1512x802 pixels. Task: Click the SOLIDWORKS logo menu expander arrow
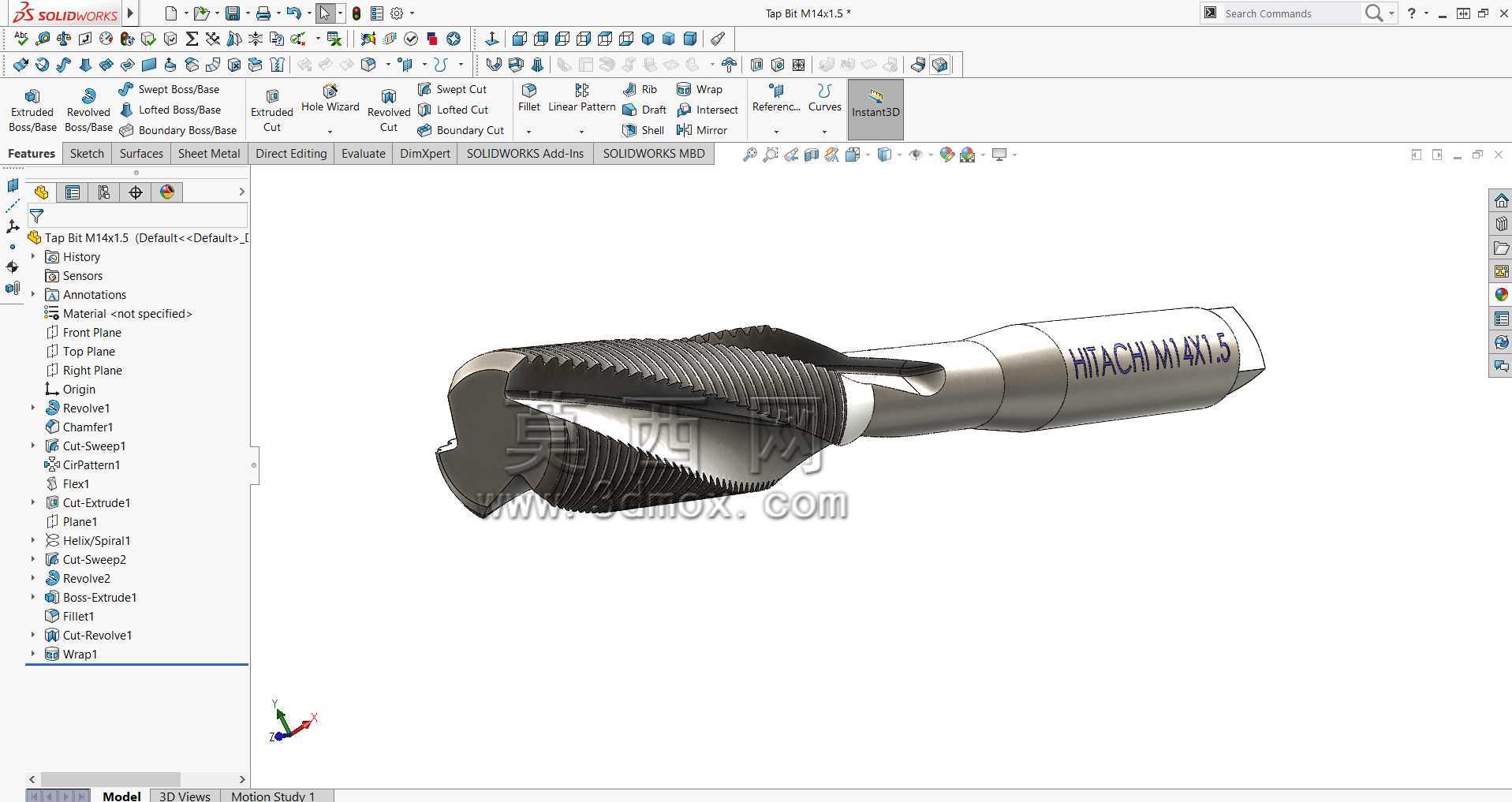coord(130,13)
